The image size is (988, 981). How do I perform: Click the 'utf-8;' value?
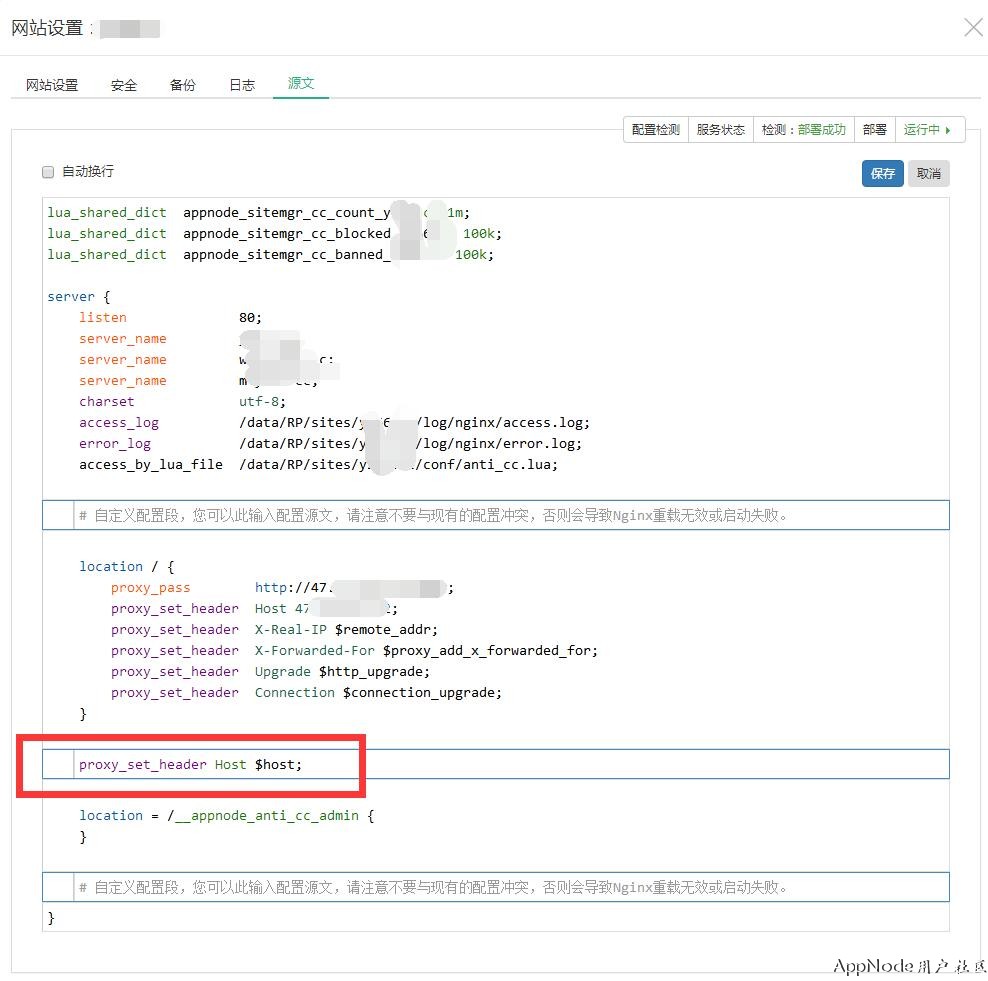262,401
